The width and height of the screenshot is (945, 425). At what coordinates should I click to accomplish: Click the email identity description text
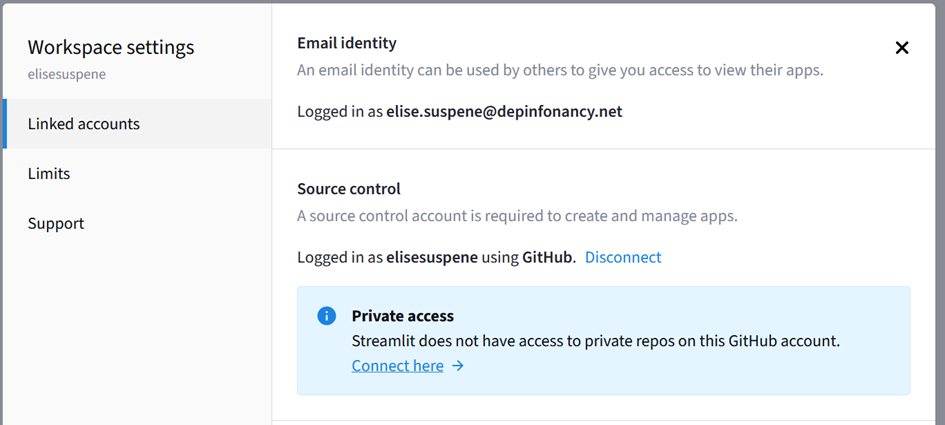560,71
